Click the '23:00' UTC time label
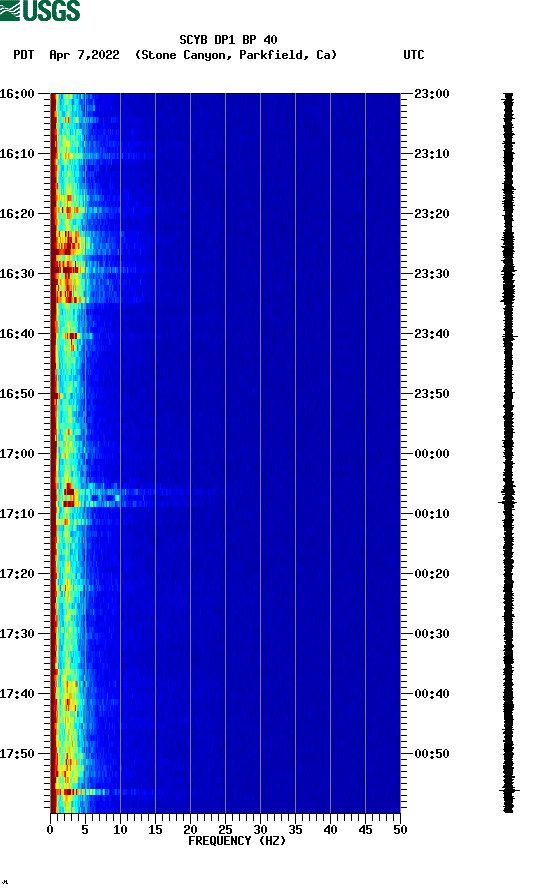This screenshot has height=893, width=552. [432, 93]
